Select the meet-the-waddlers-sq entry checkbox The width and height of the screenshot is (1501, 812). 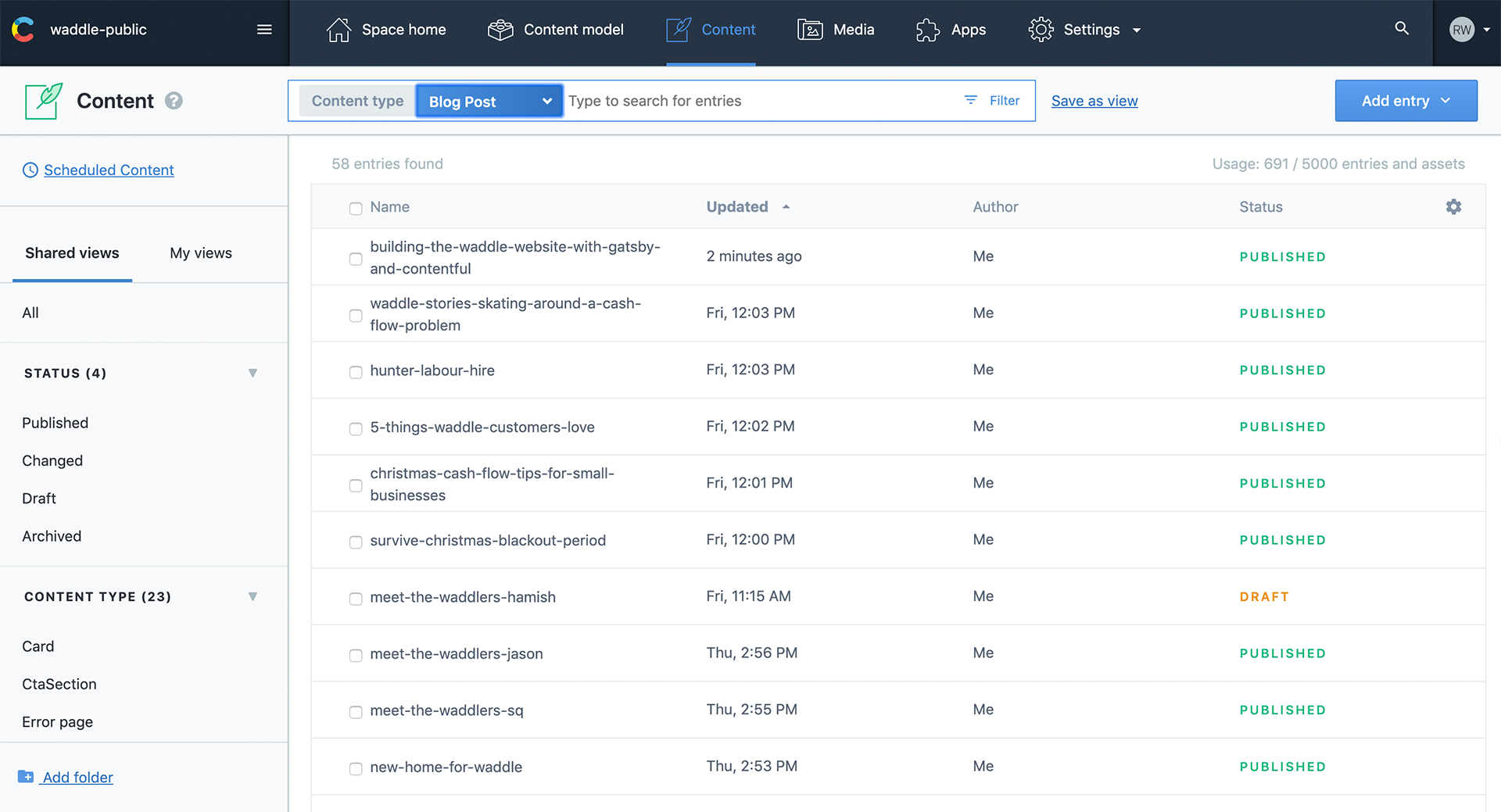(356, 712)
